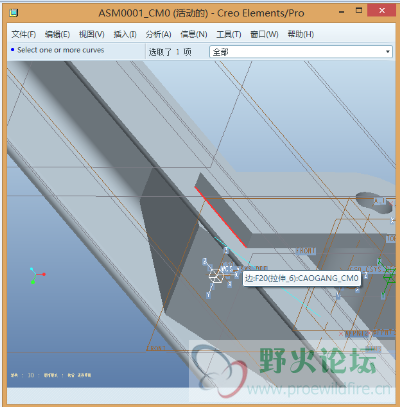Viewport: 400px width, 407px height.
Task: Click the Creo application icon in title bar
Action: (14, 13)
